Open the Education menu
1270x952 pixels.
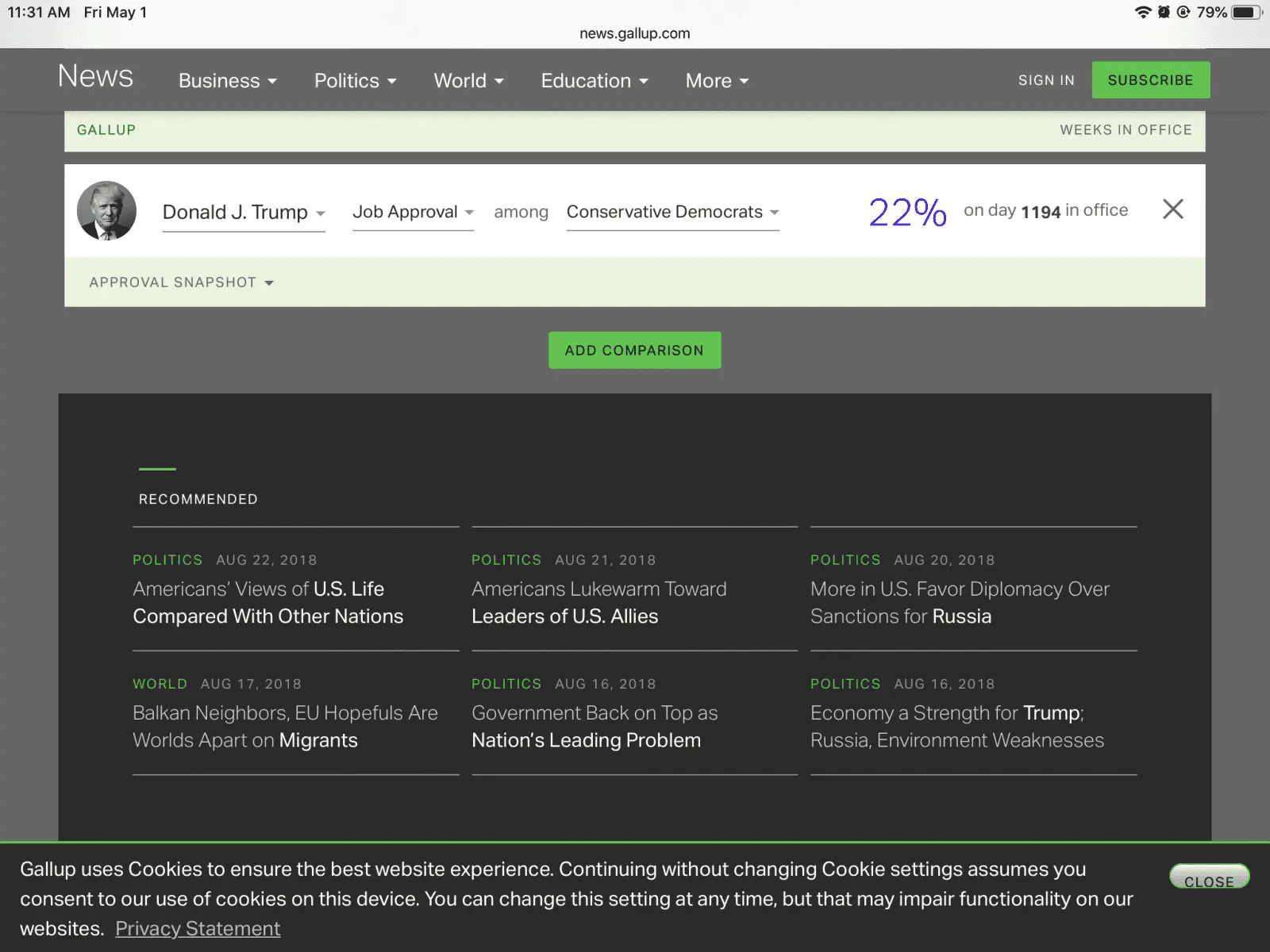(x=595, y=81)
